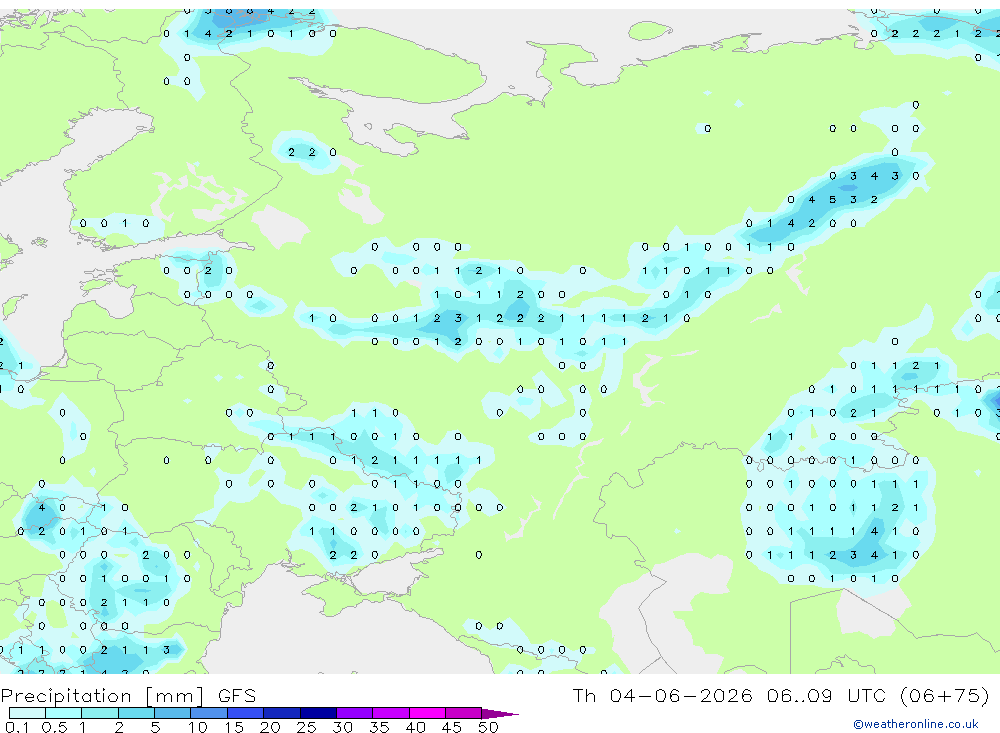Pick the purple swatch between 30 and 35
The image size is (1000, 733).
pyautogui.click(x=355, y=713)
